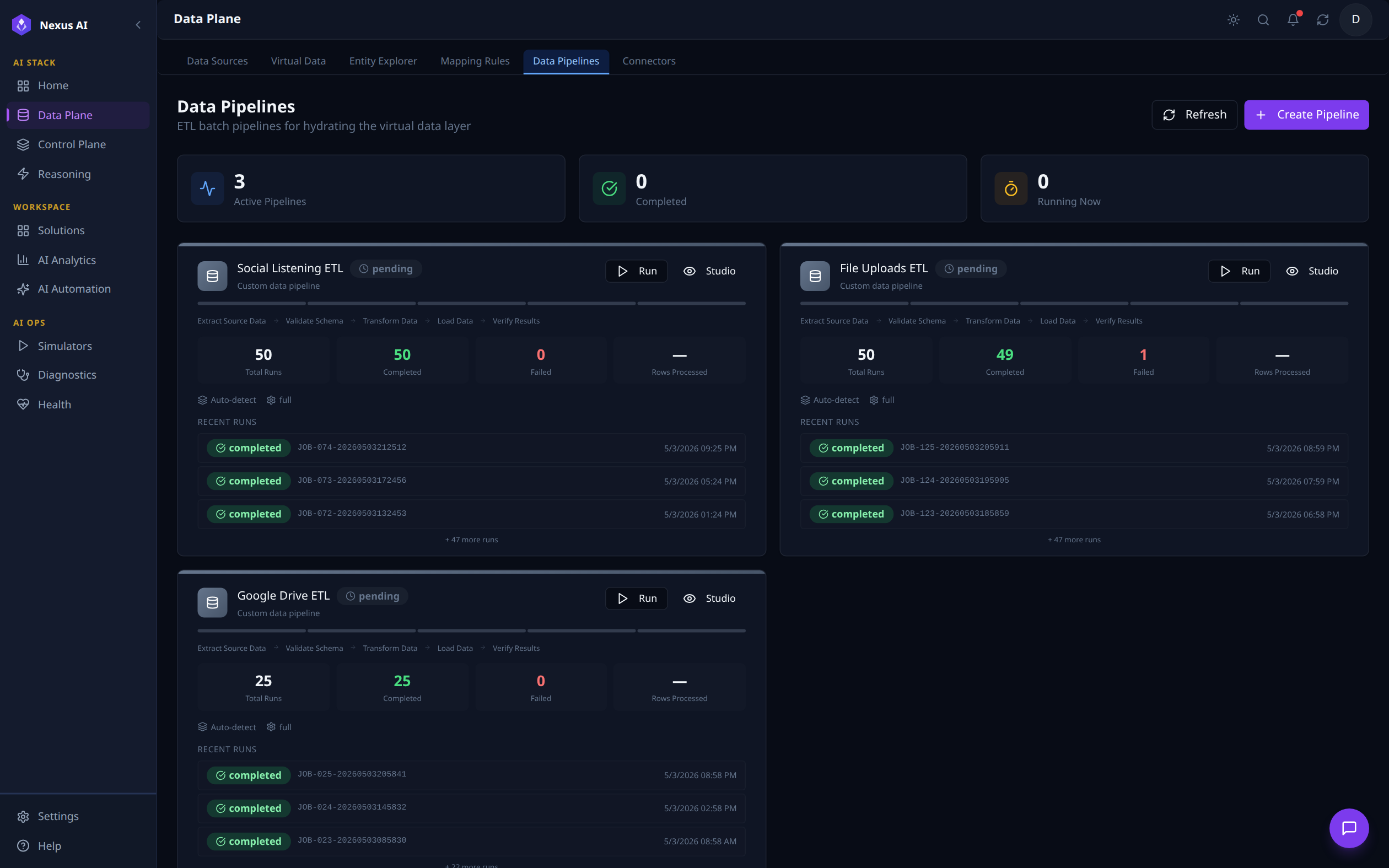Open Studio for Social Listening ETL
The image size is (1389, 868).
[709, 271]
